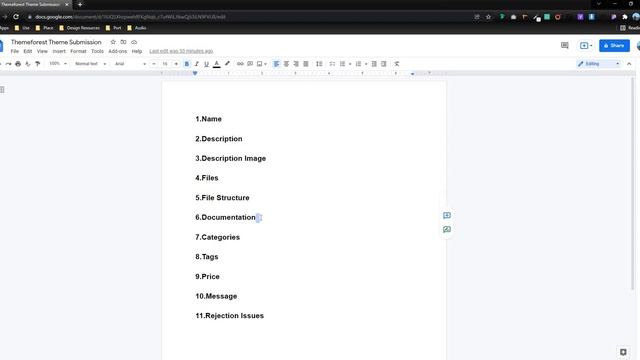Click the Print icon

point(18,64)
